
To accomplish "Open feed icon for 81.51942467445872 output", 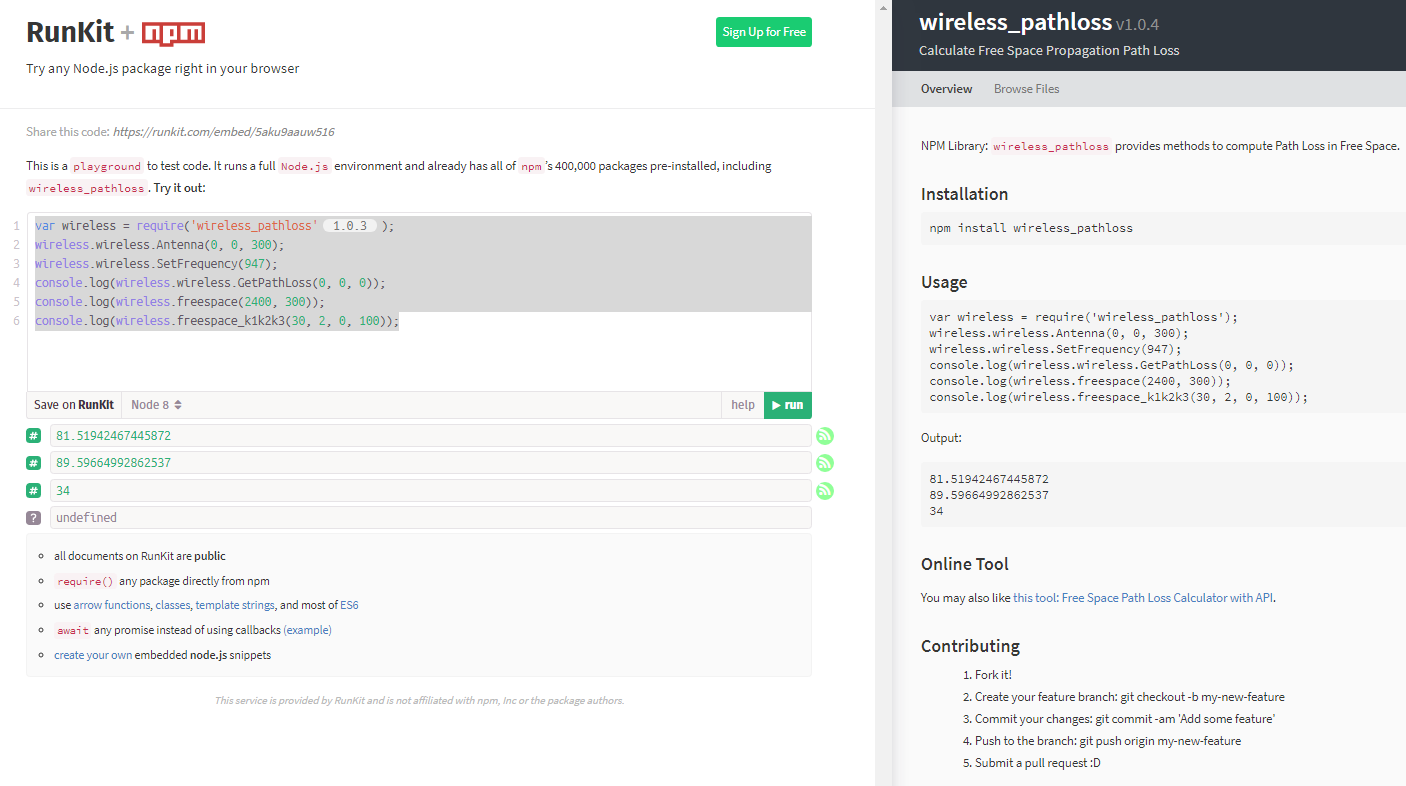I will [825, 436].
